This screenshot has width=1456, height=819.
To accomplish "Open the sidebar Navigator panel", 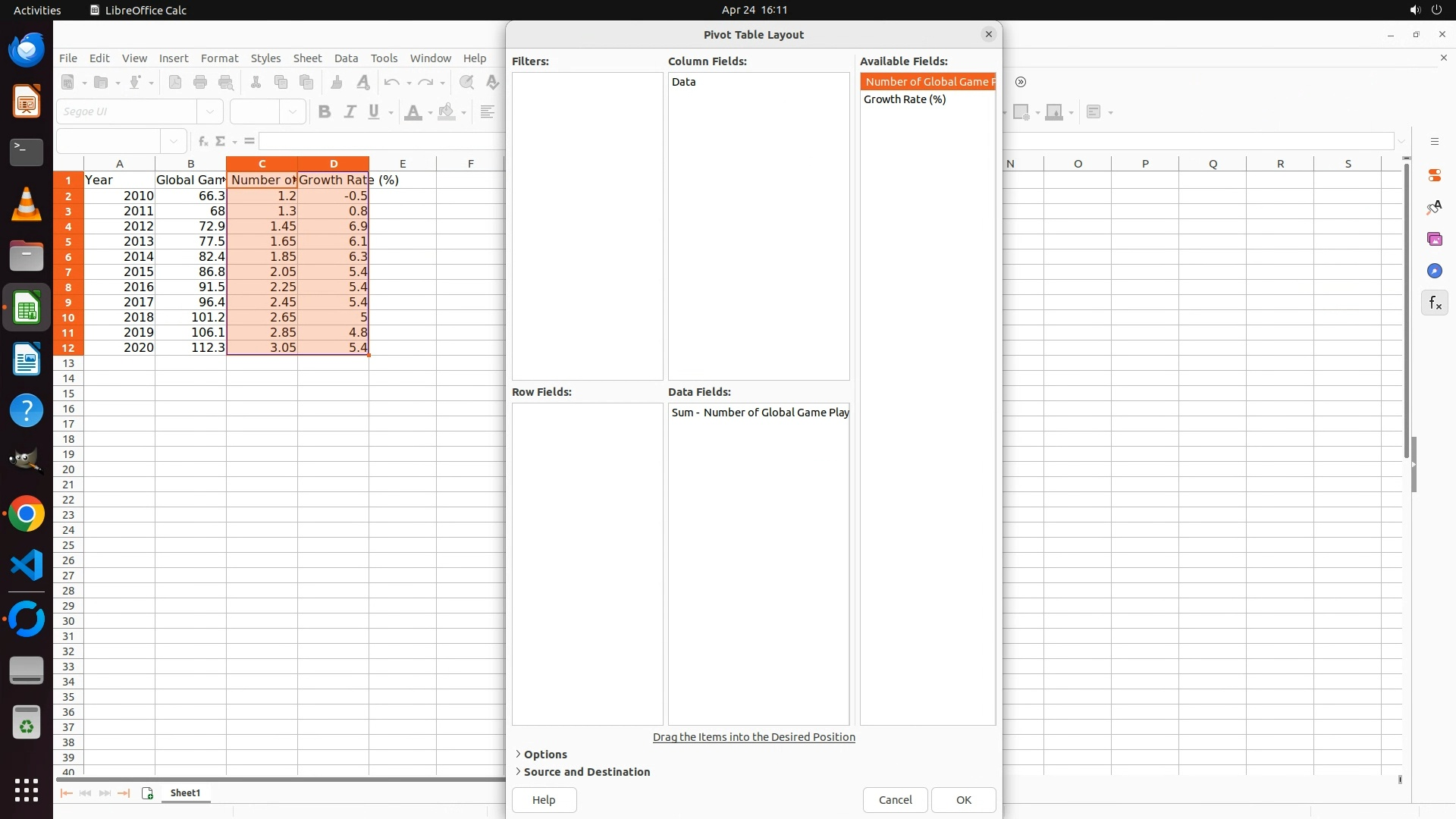I will coord(1434,271).
